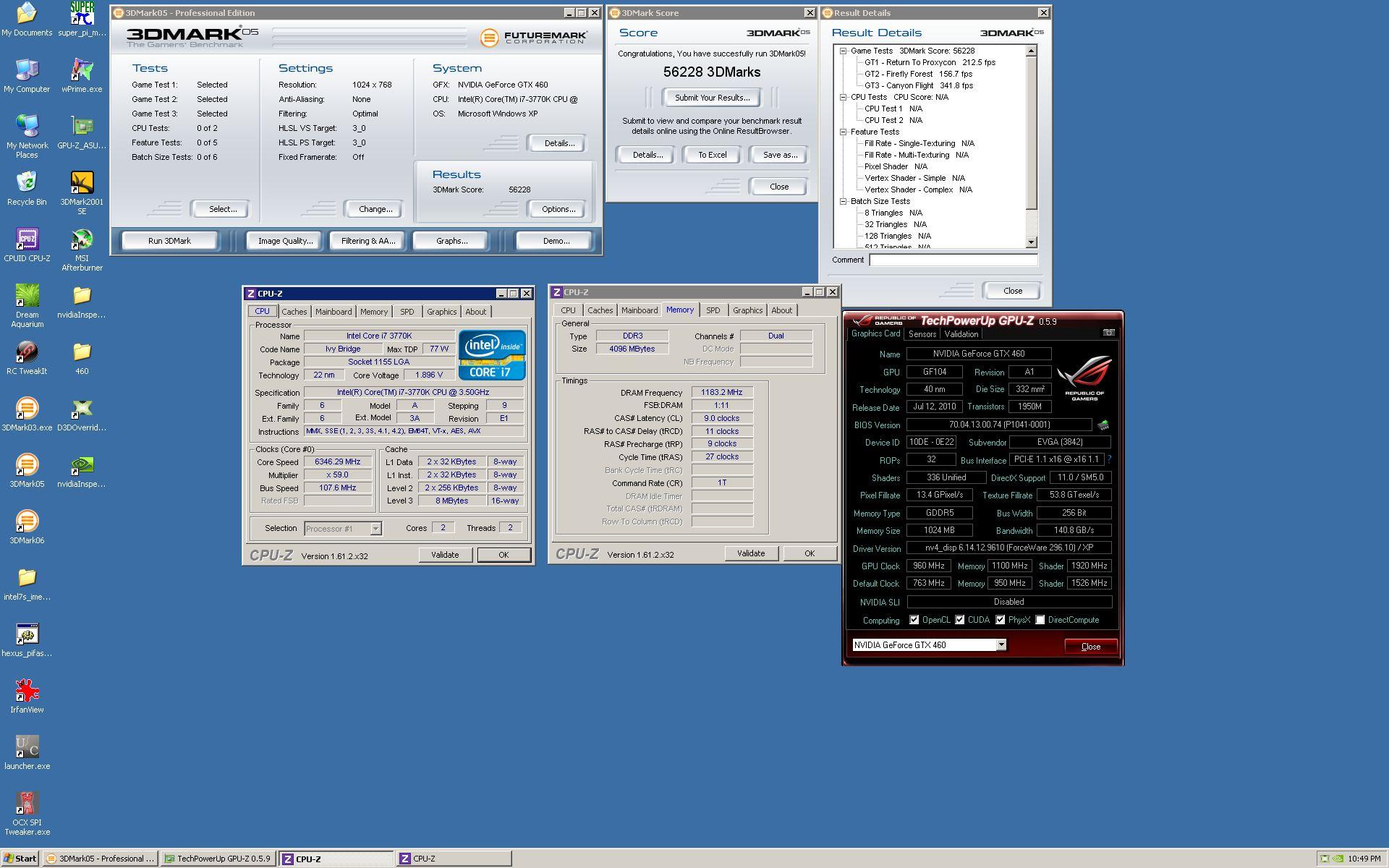1389x868 pixels.
Task: Open MSI Afterburner desktop shortcut
Action: pos(82,250)
